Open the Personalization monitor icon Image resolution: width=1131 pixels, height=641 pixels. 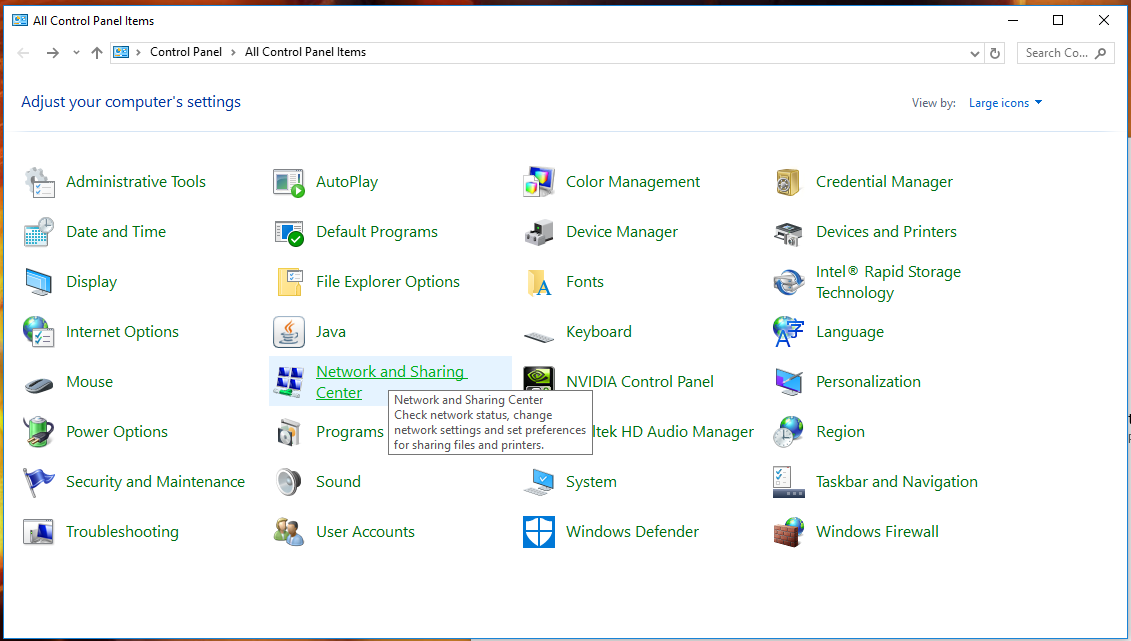pyautogui.click(x=788, y=381)
